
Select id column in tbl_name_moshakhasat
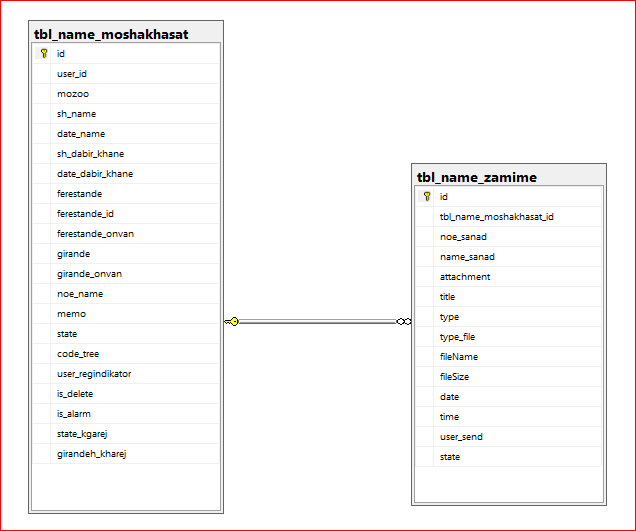coord(126,54)
